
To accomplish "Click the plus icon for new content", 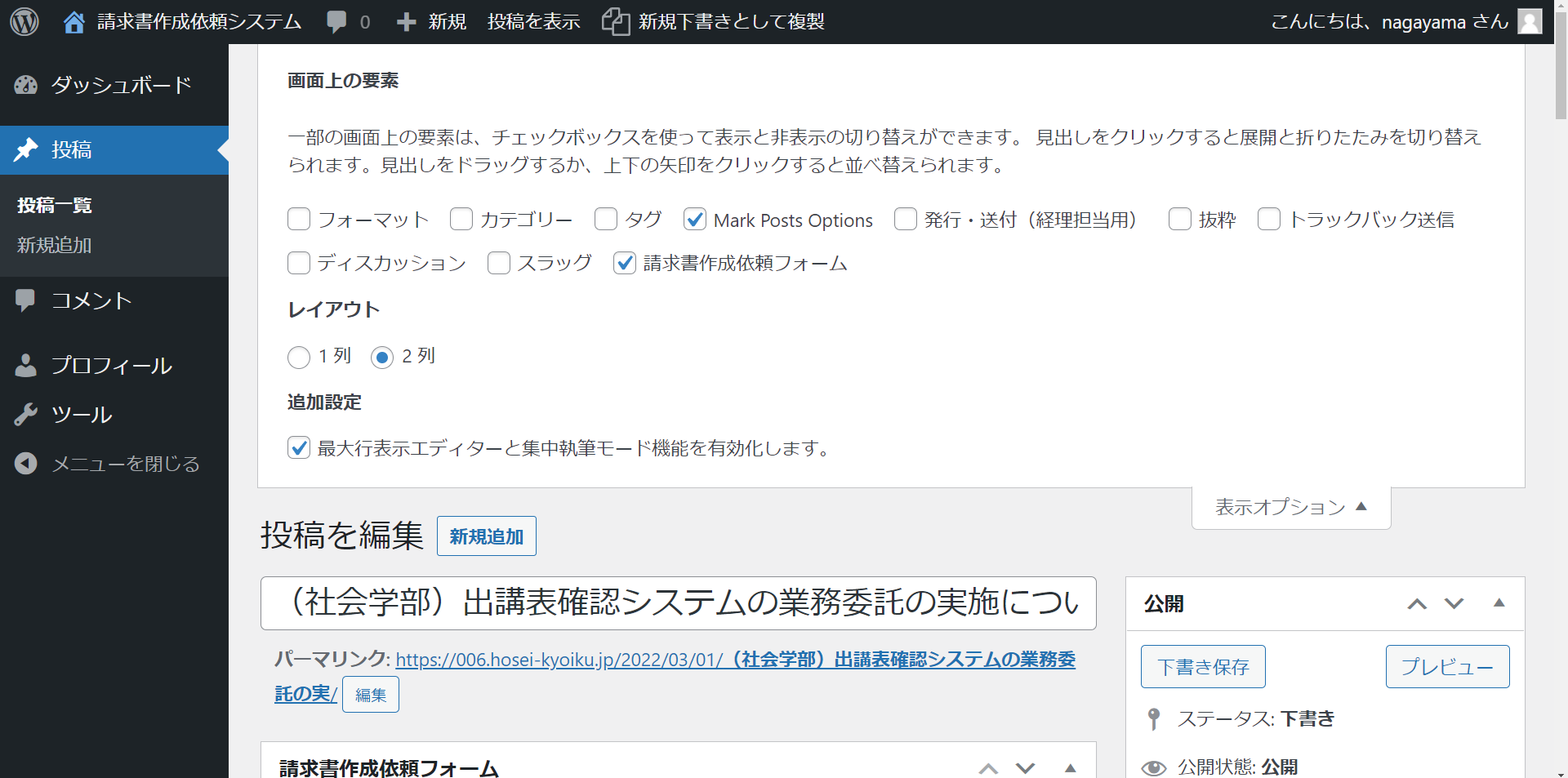I will (406, 22).
